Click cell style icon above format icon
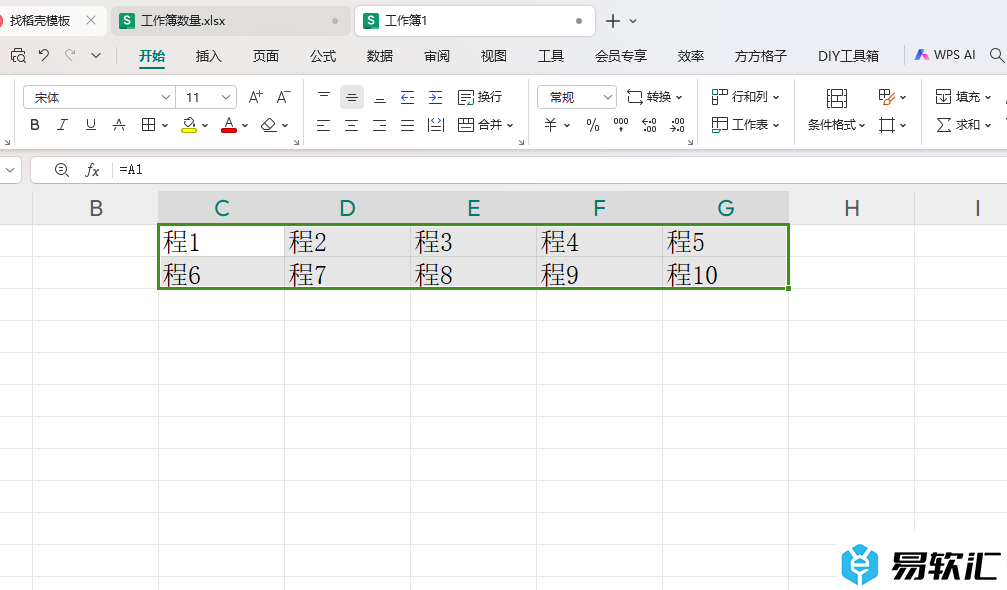 pyautogui.click(x=887, y=97)
